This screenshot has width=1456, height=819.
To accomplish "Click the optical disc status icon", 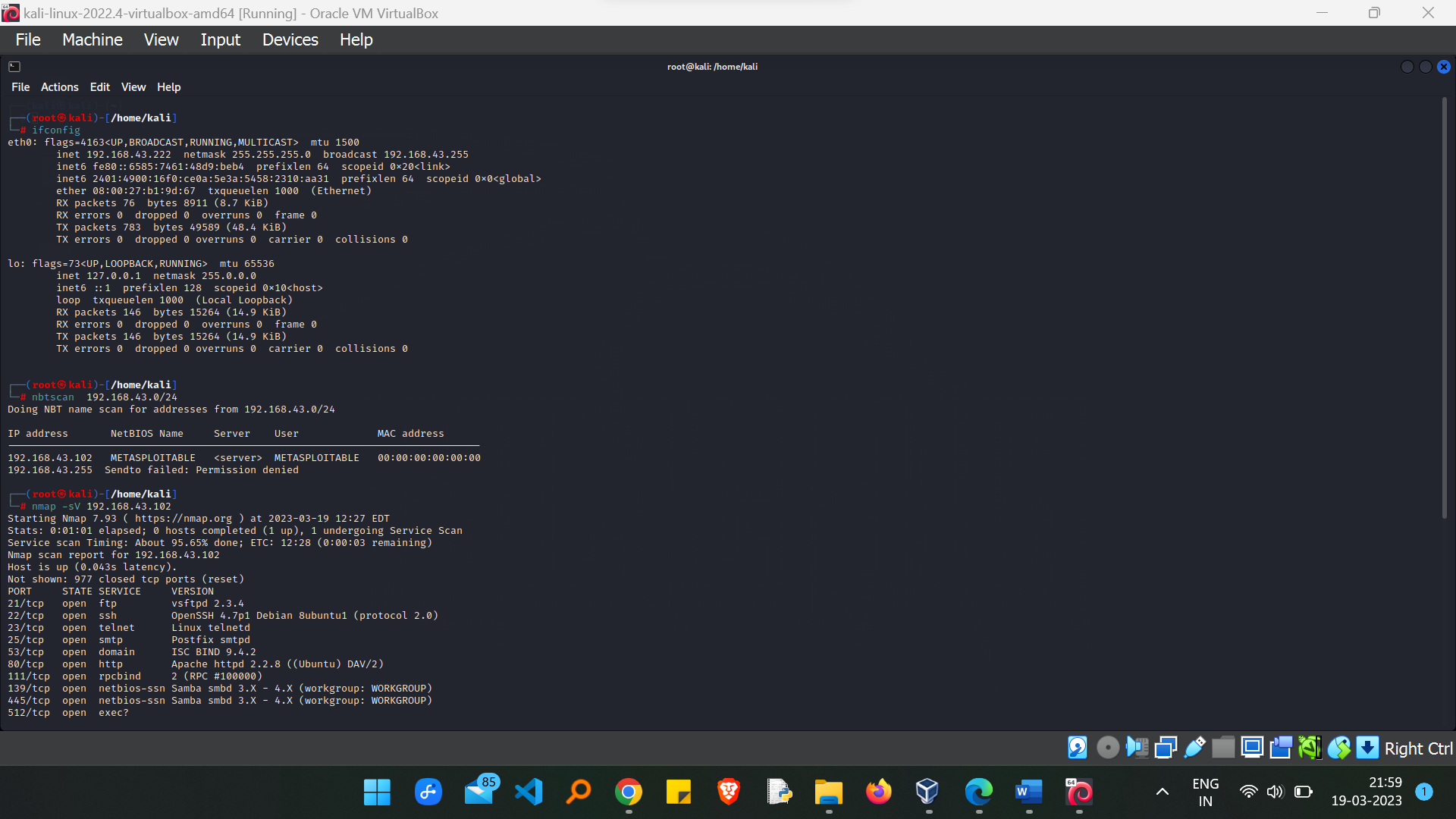I will (x=1108, y=748).
